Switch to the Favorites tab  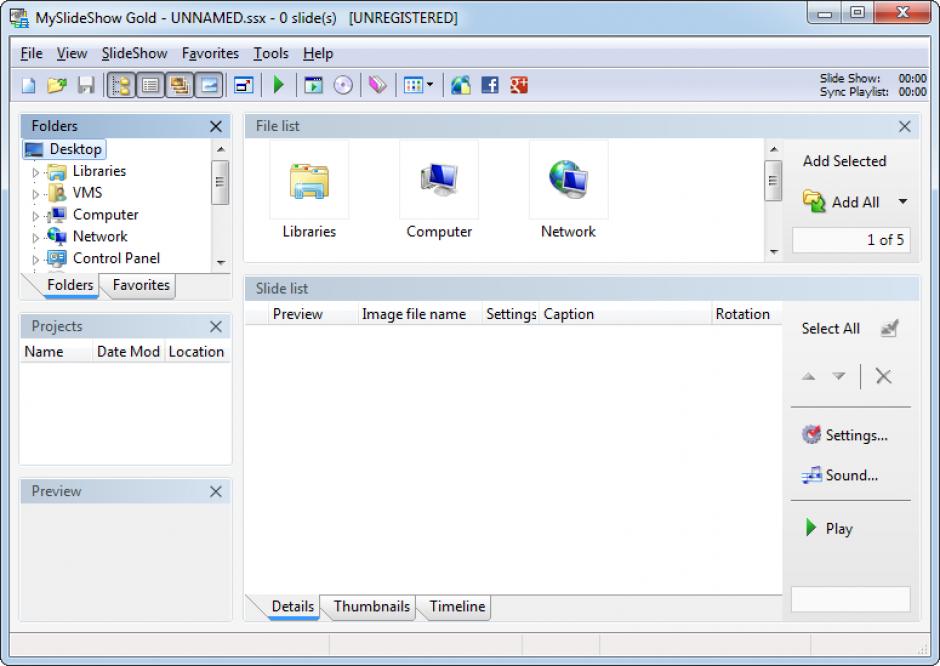[141, 285]
